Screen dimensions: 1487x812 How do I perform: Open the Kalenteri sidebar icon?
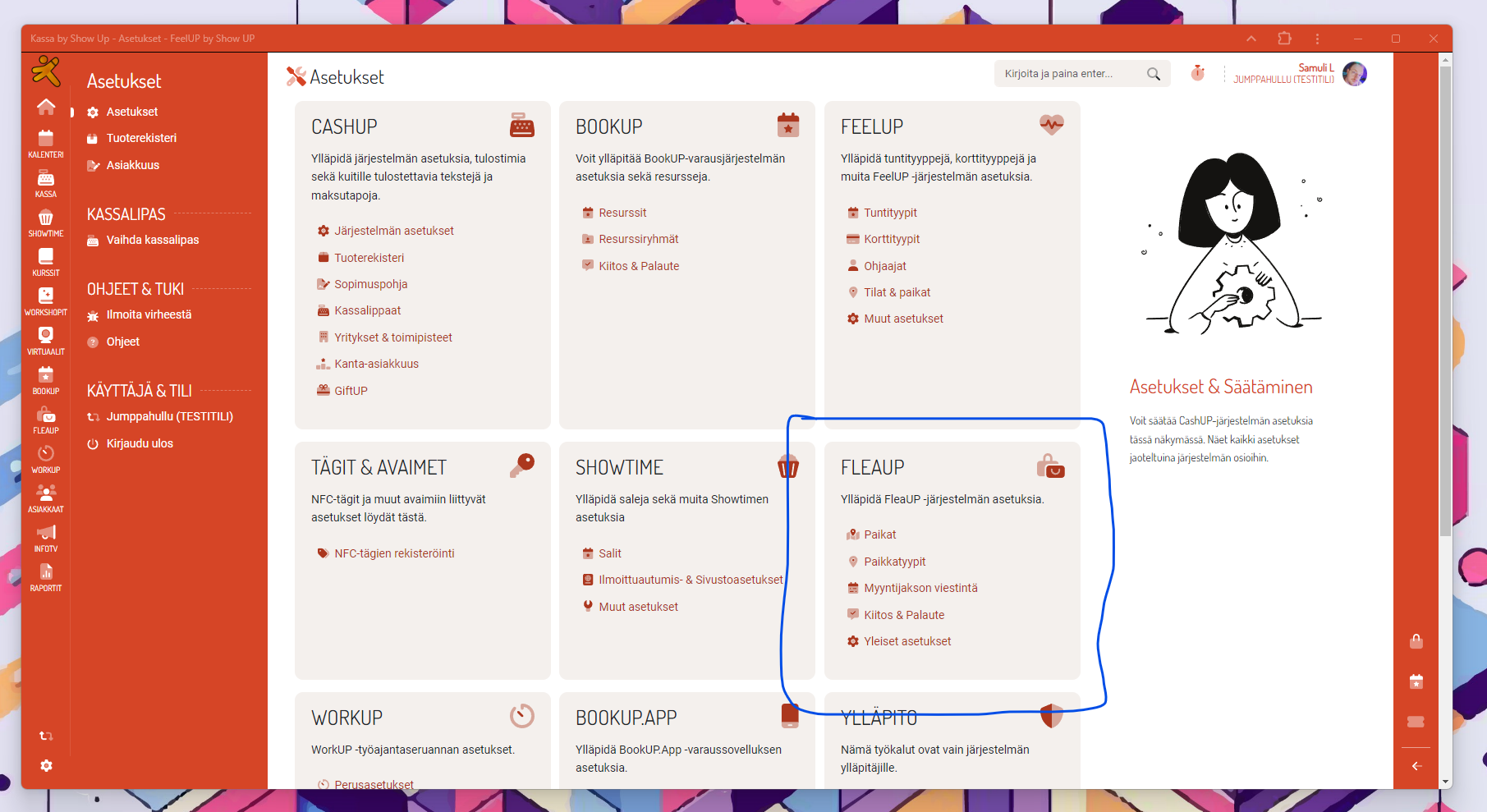click(46, 143)
